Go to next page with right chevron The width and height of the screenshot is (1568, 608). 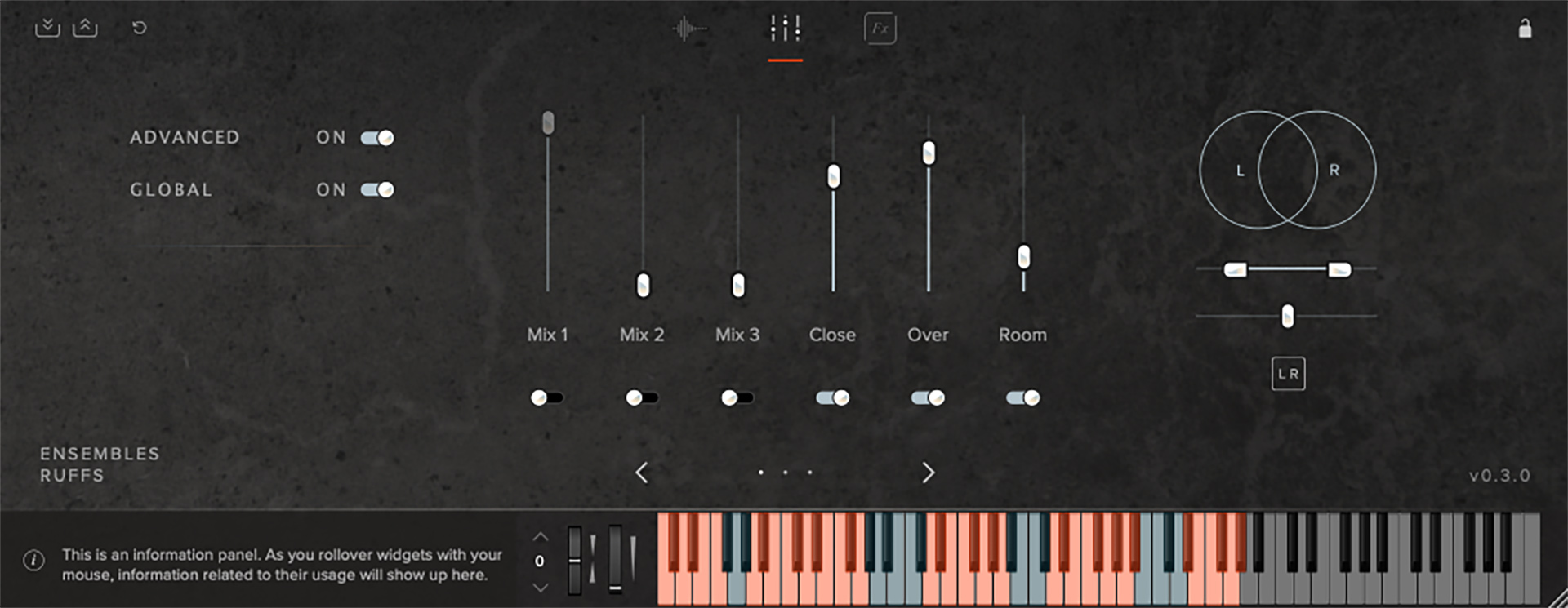pos(928,473)
